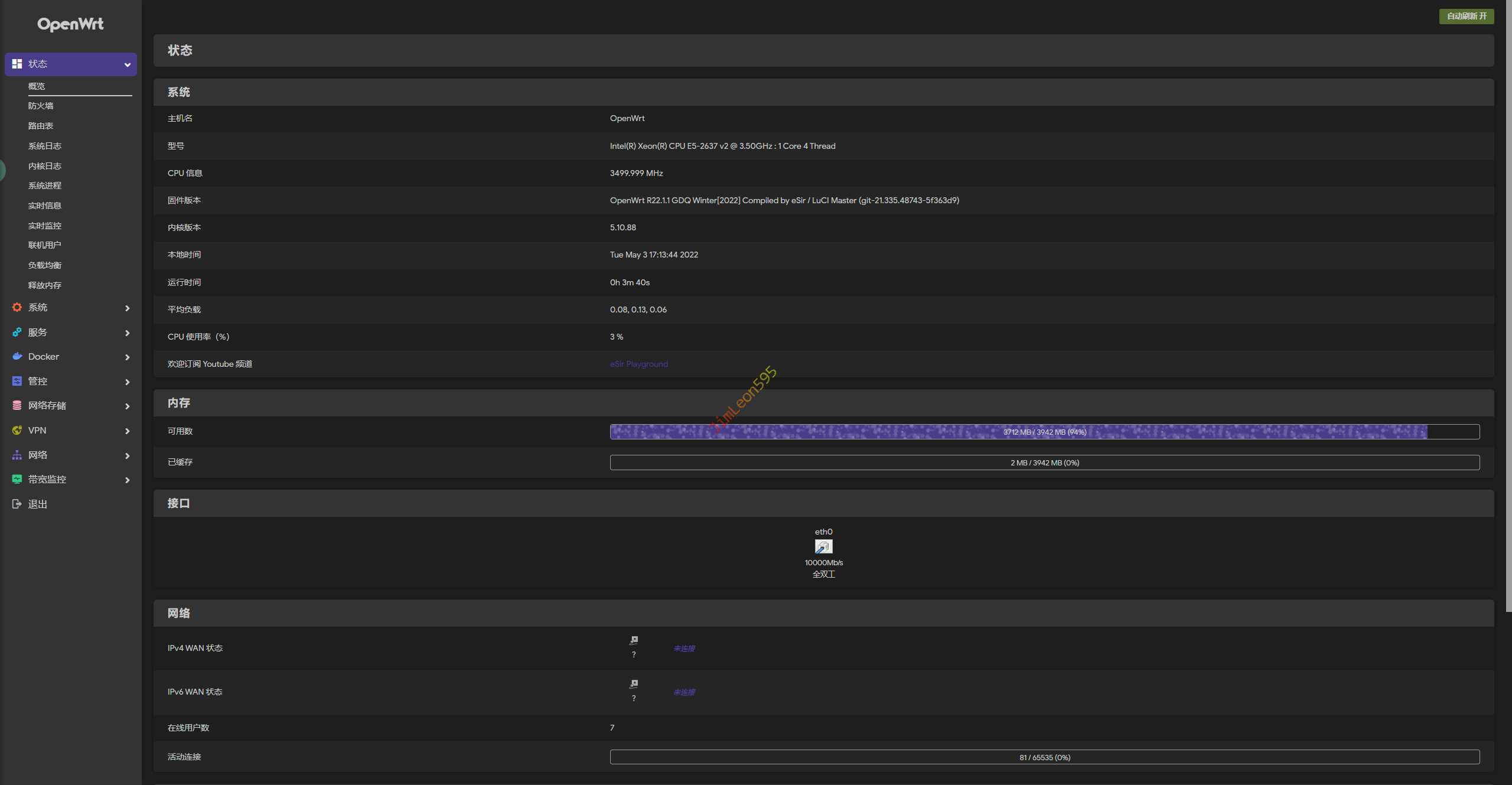Click the 服务 services gears icon
The height and width of the screenshot is (785, 1512).
coord(17,332)
